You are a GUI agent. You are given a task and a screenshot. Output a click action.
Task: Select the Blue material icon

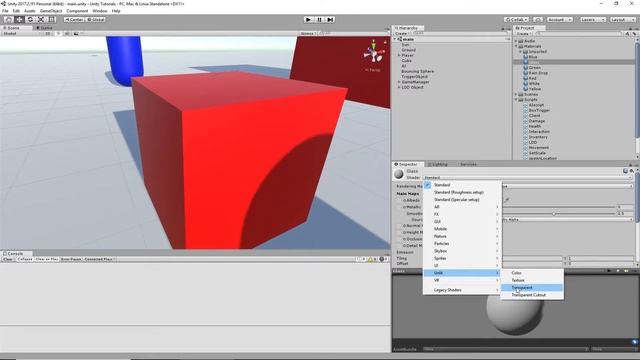[x=526, y=57]
